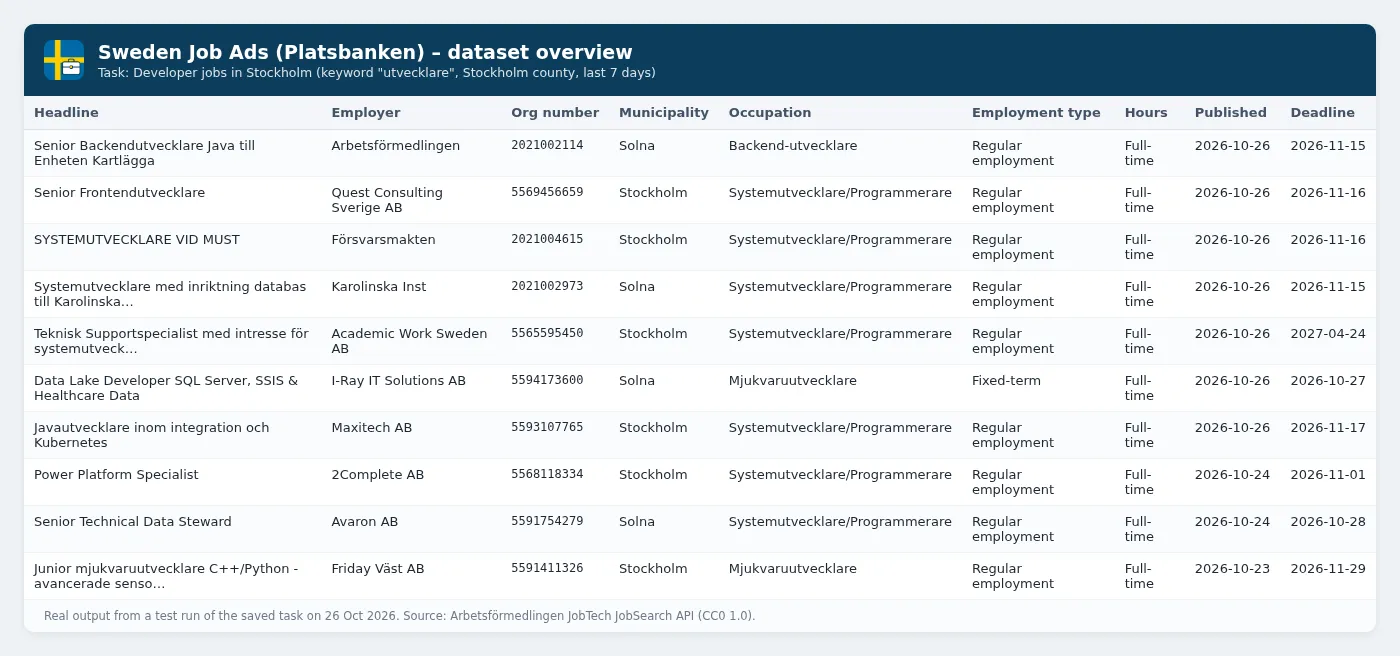1400x656 pixels.
Task: Click Stockholm in the Försvarsmakten row
Action: point(653,240)
